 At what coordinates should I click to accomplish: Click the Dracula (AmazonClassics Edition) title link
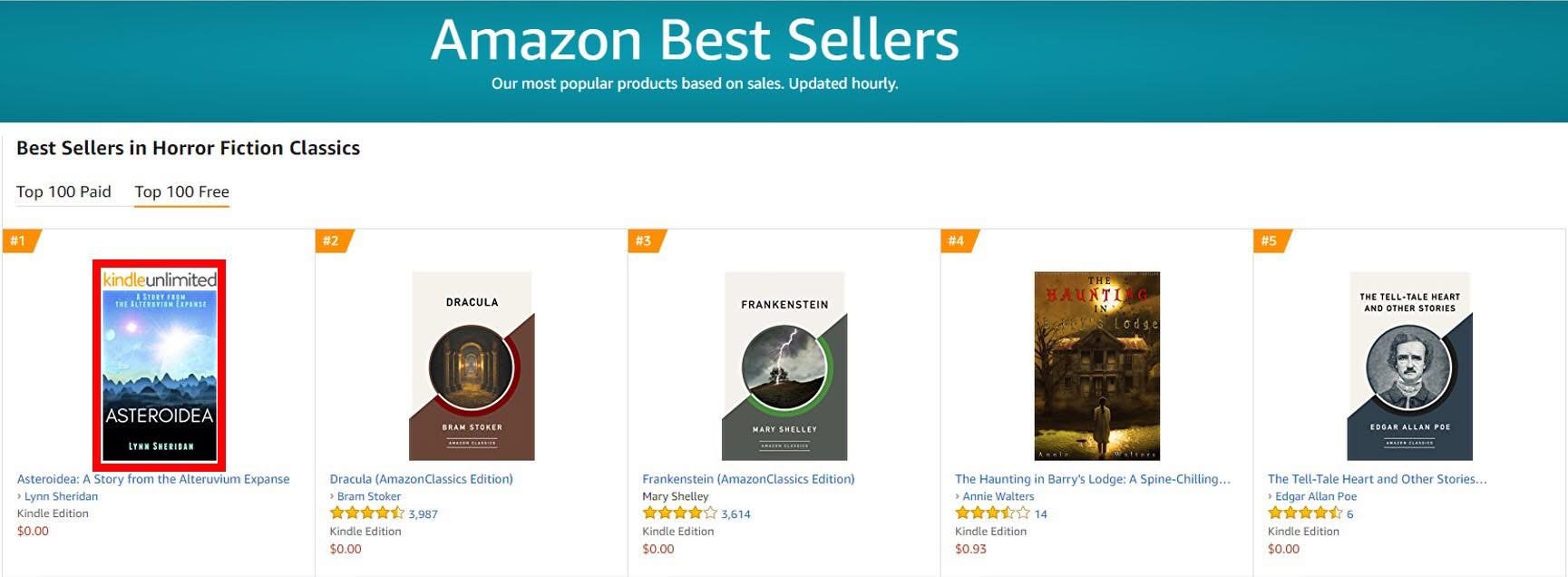coord(421,479)
